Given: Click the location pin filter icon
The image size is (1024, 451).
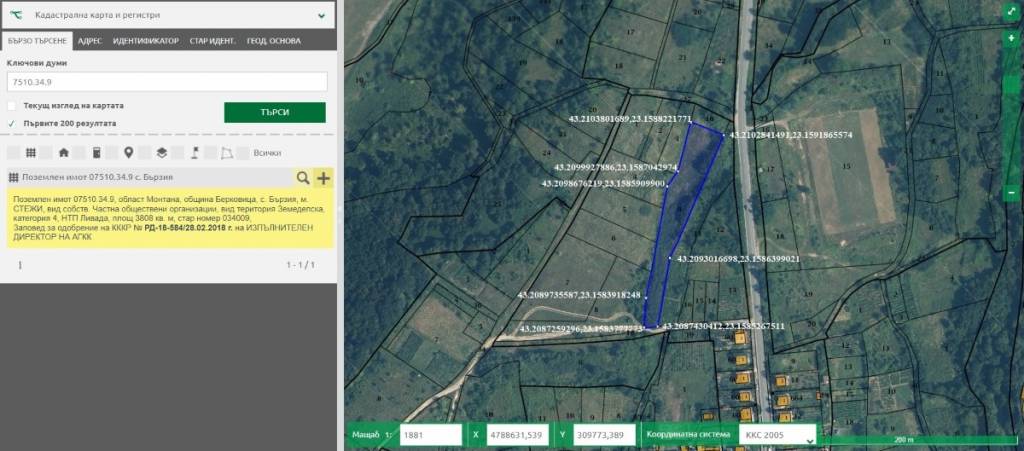Looking at the screenshot, I should tap(128, 153).
